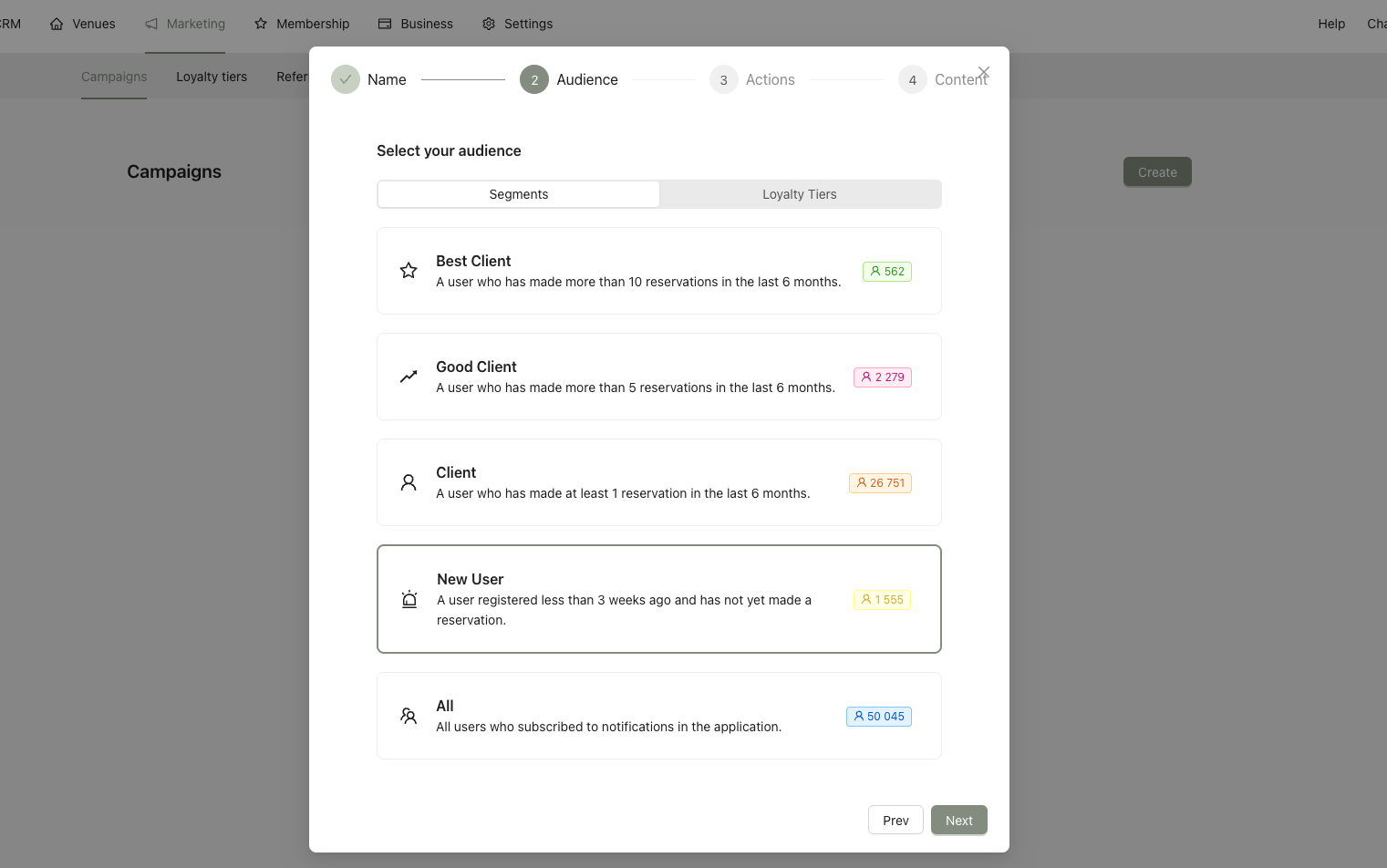Image resolution: width=1387 pixels, height=868 pixels.
Task: Click the completed Name step checkmark
Action: coord(346,79)
